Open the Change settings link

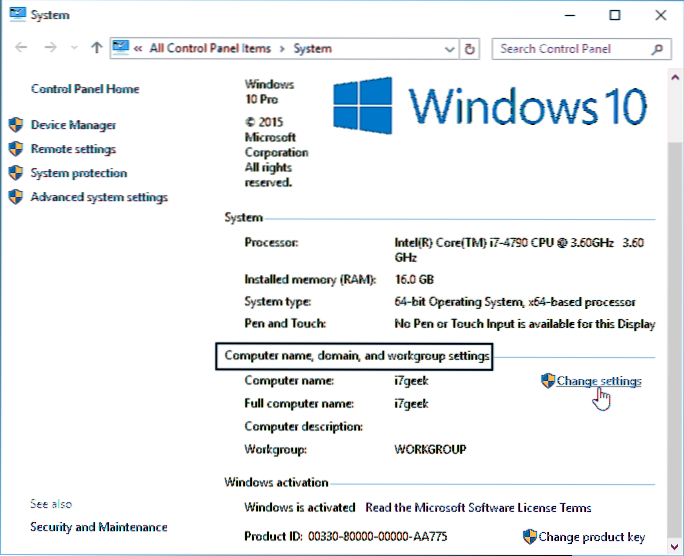[598, 381]
